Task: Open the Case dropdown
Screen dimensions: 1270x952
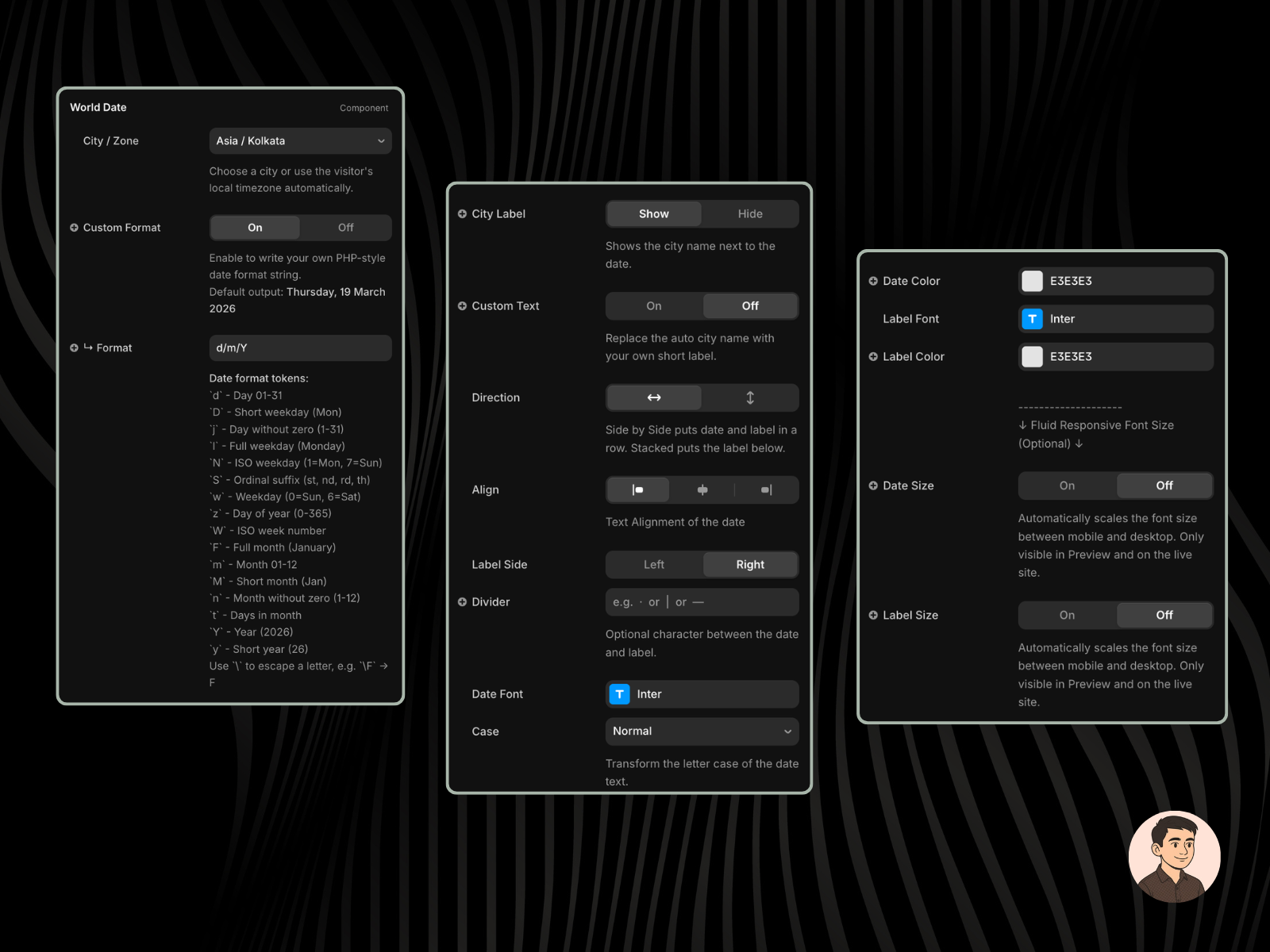Action: [702, 731]
